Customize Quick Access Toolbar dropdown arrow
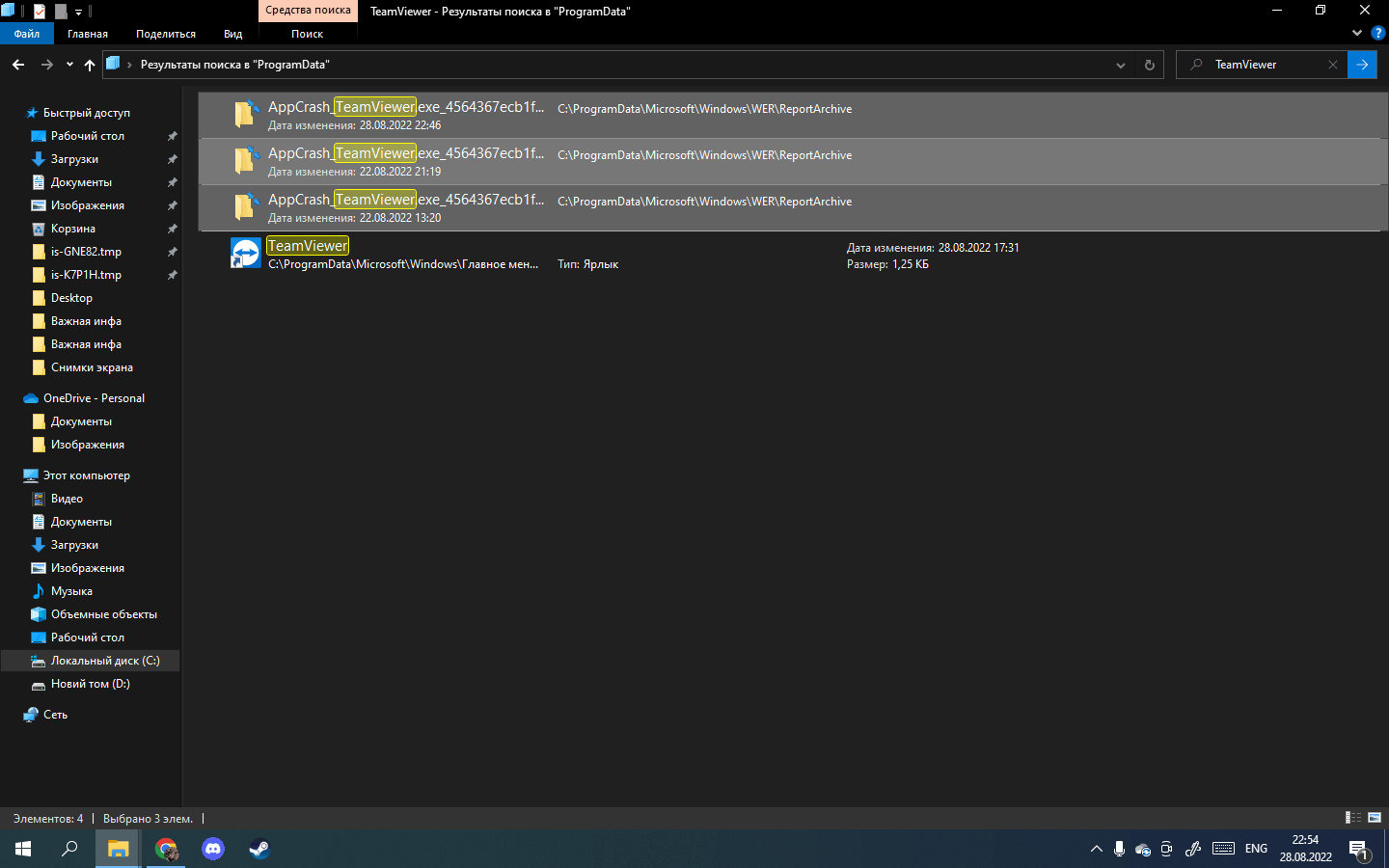 point(78,13)
